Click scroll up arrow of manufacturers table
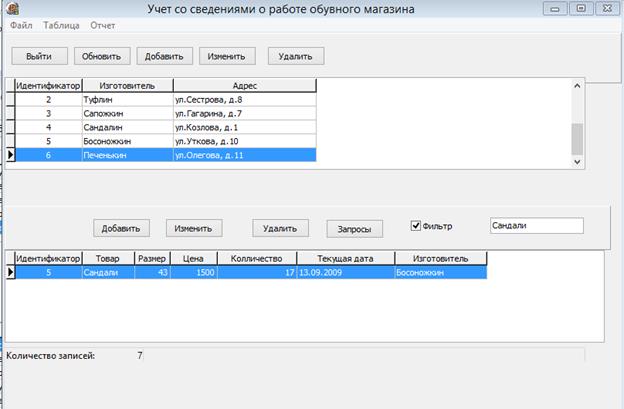624x409 pixels. click(x=577, y=86)
